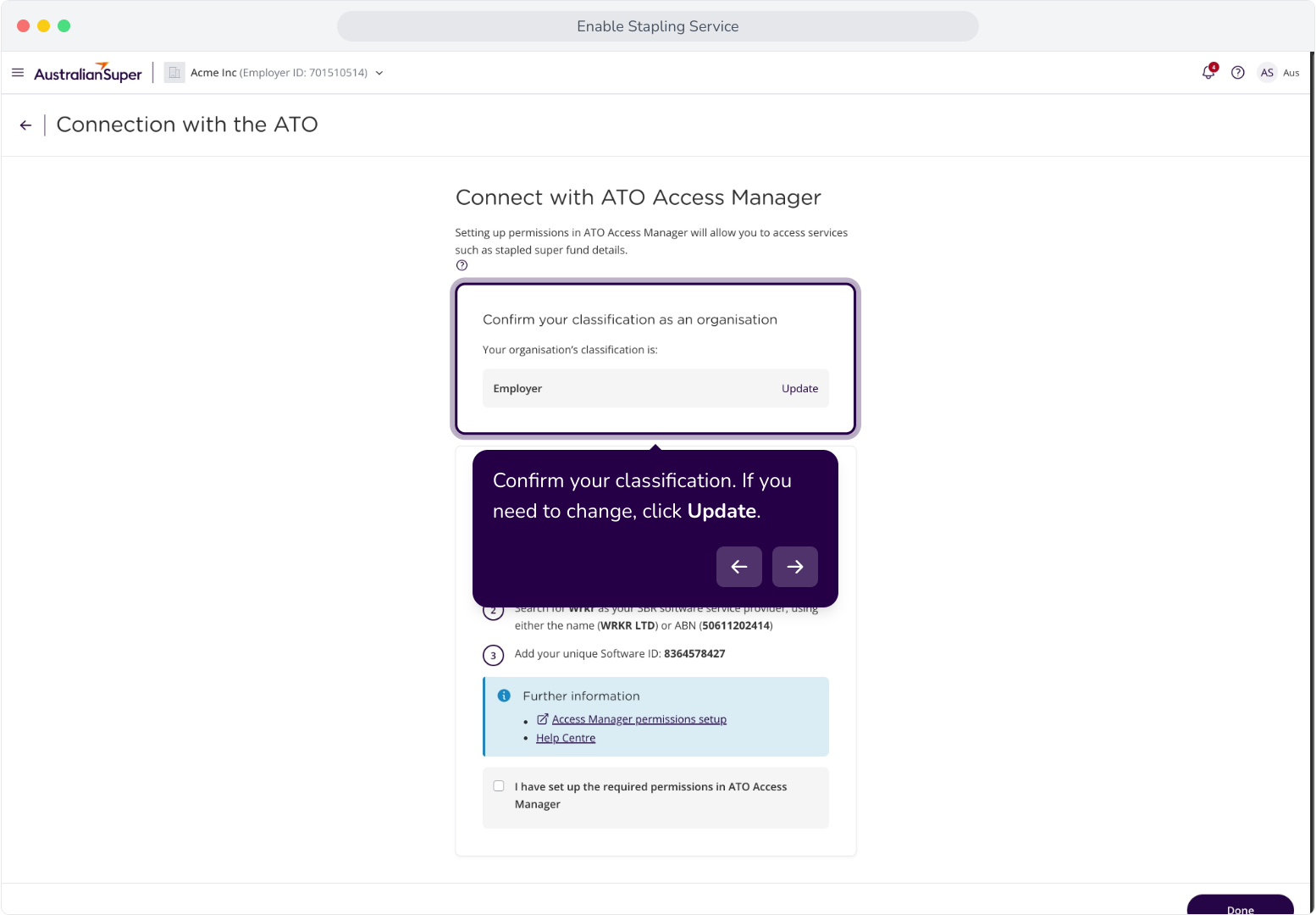Click the help icon below the setup description
The image size is (1316, 915).
[462, 265]
